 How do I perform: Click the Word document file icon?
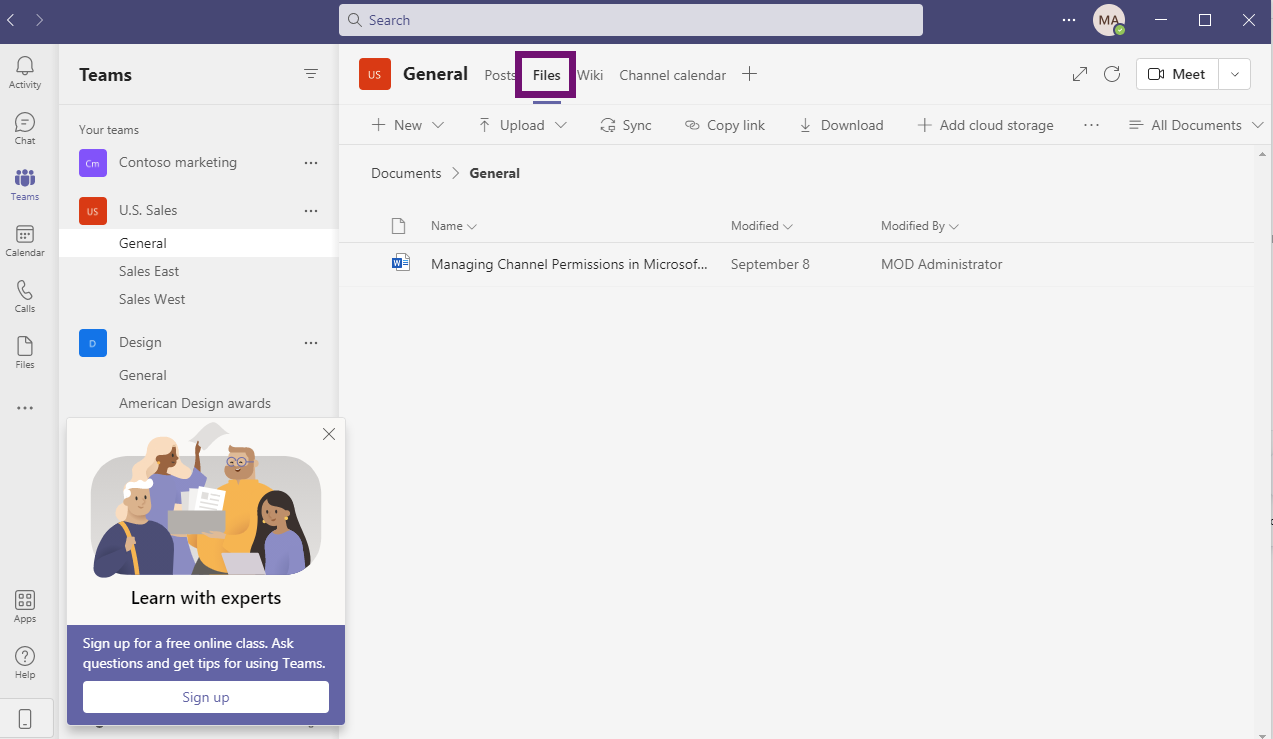point(401,263)
